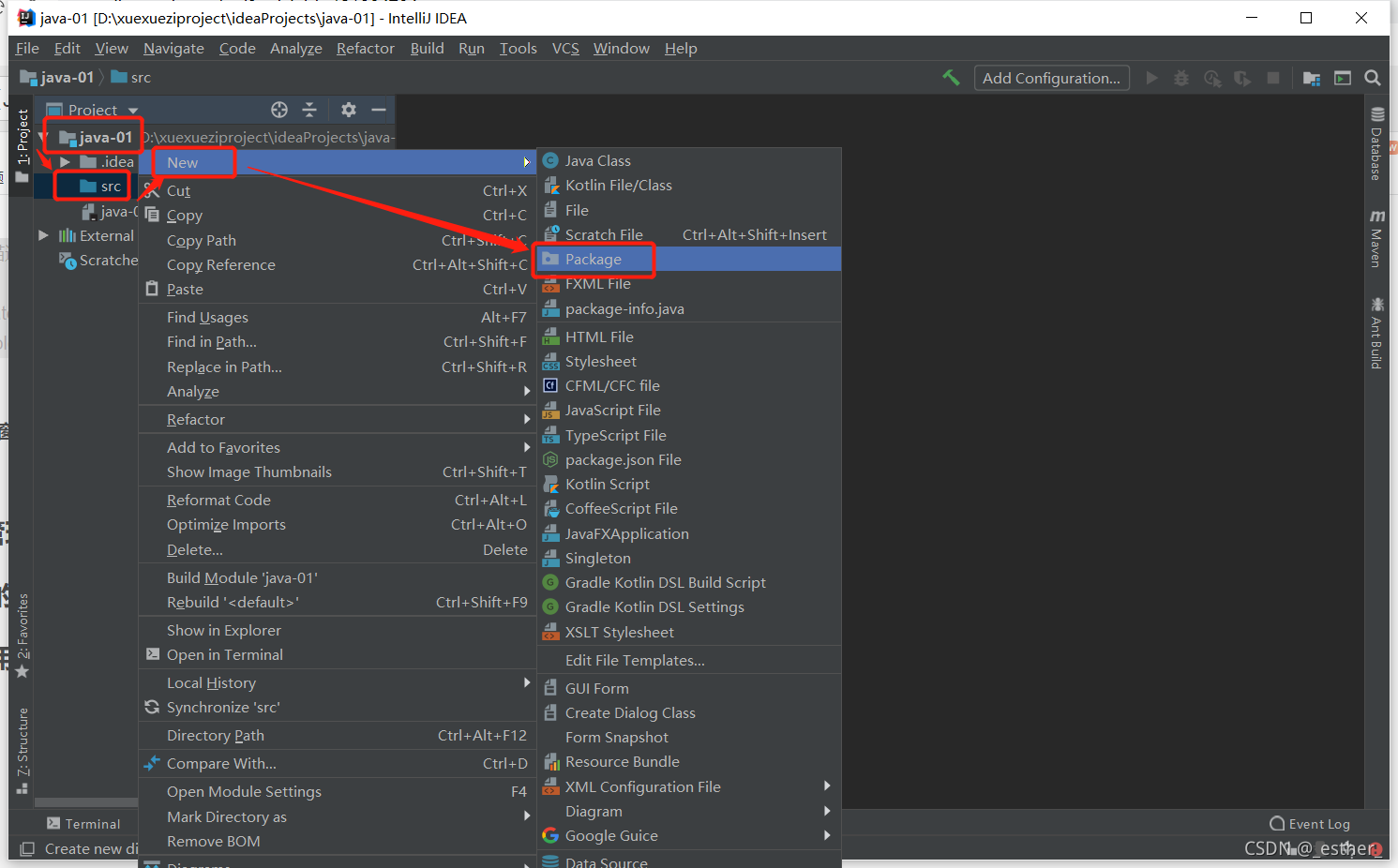Expand External Libraries tree node
Image resolution: width=1398 pixels, height=868 pixels.
click(43, 235)
